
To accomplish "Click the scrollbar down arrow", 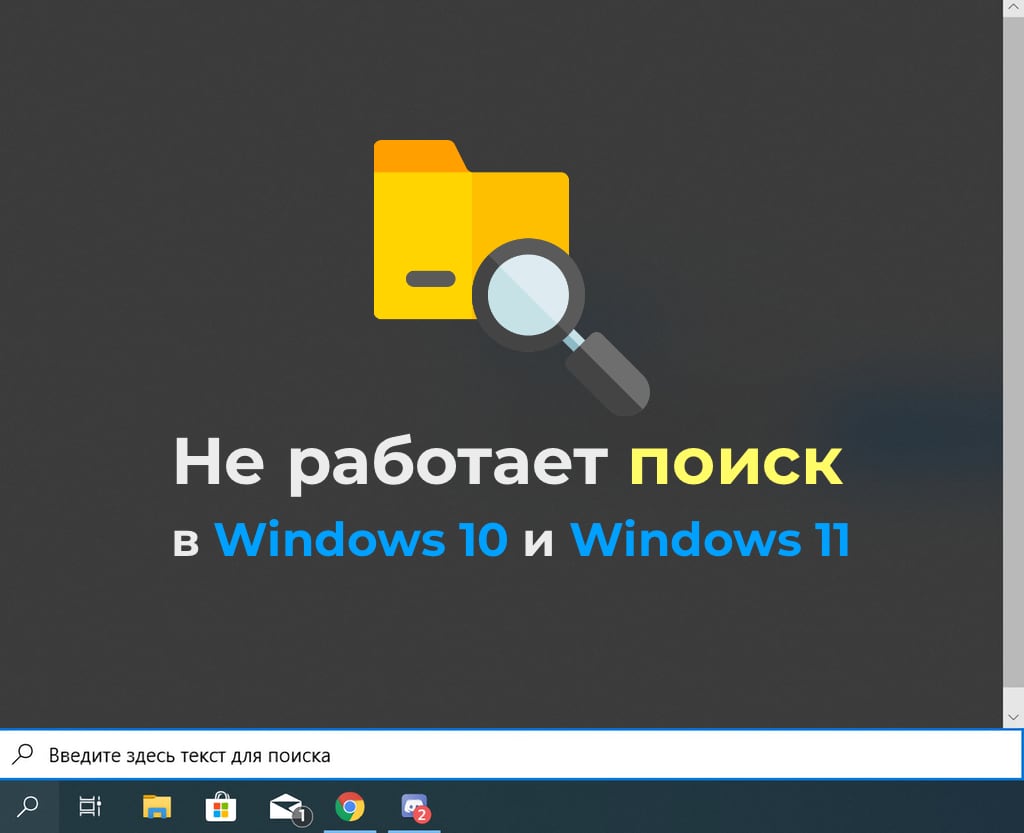I will [x=1014, y=717].
